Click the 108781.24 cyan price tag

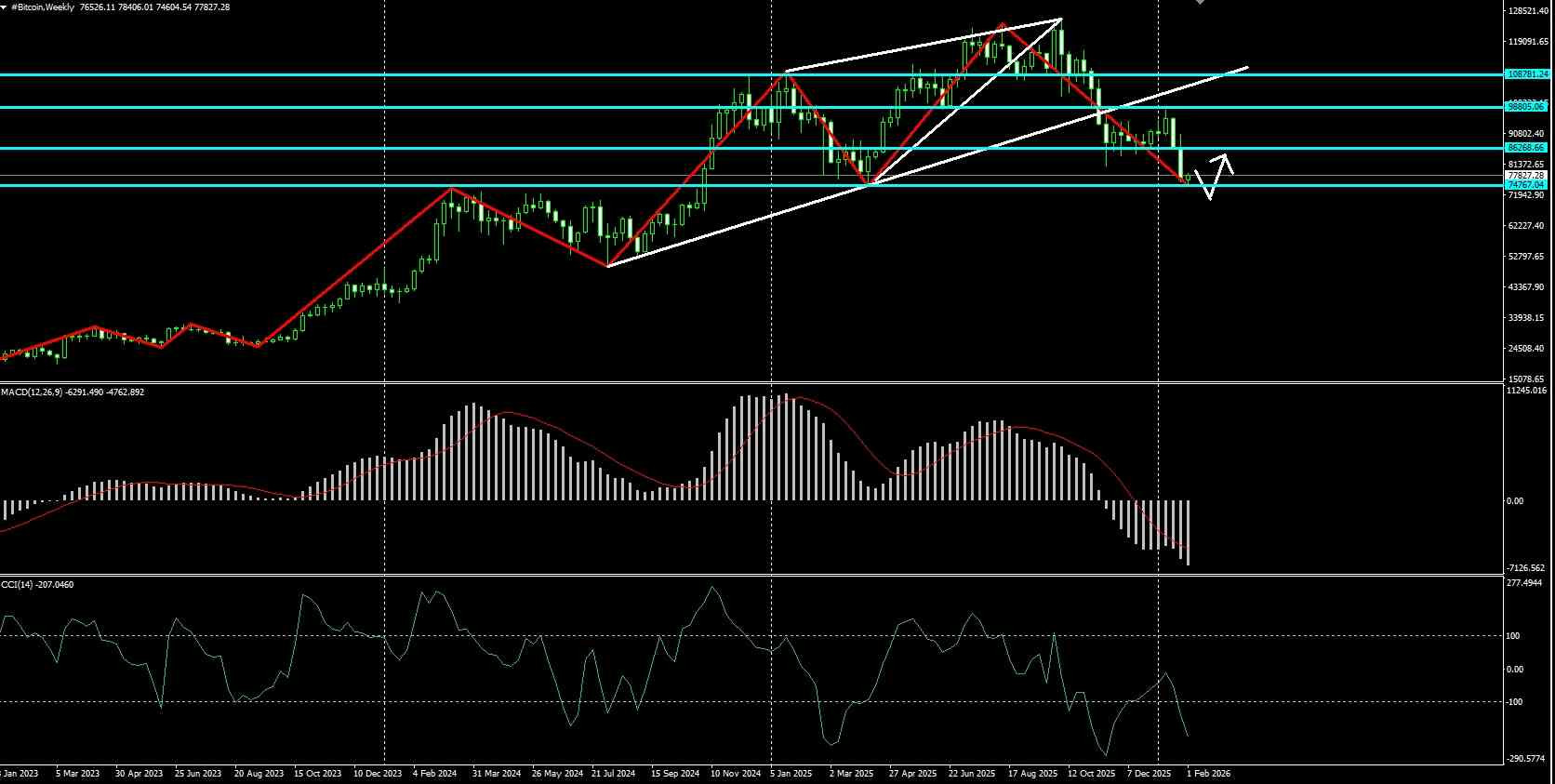coord(1528,73)
